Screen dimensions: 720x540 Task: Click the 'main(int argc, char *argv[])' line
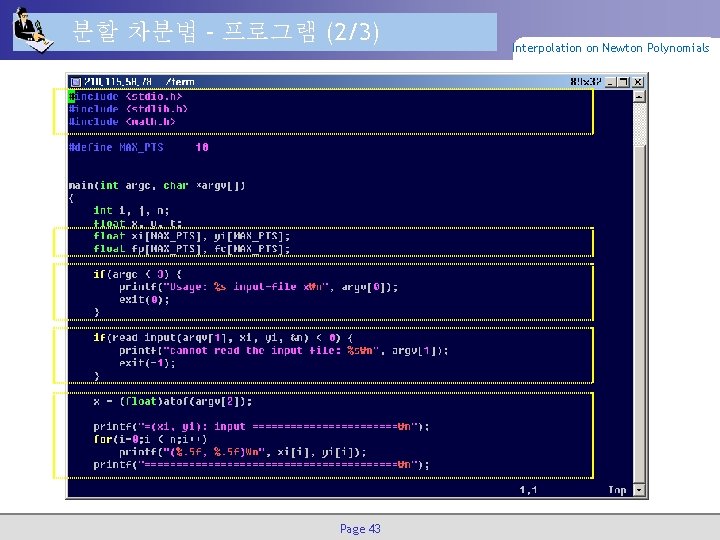click(157, 186)
